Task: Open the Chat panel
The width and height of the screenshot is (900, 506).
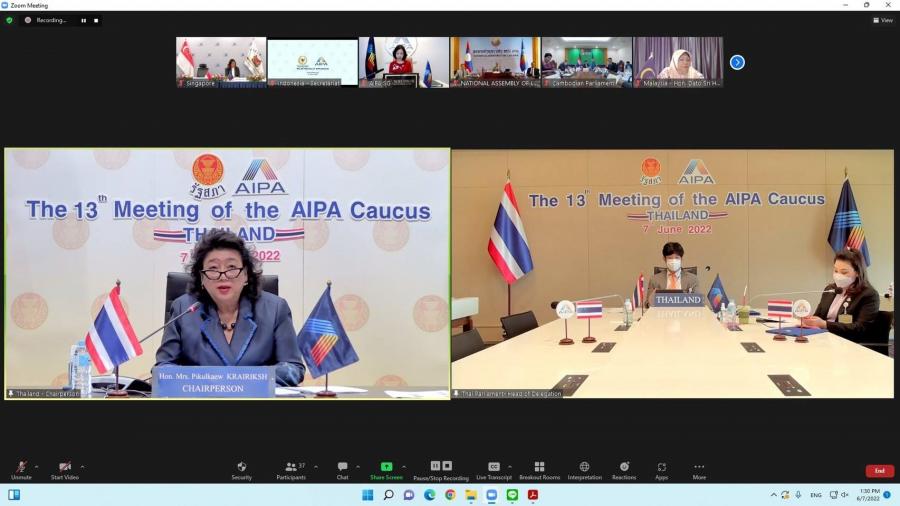Action: point(342,468)
